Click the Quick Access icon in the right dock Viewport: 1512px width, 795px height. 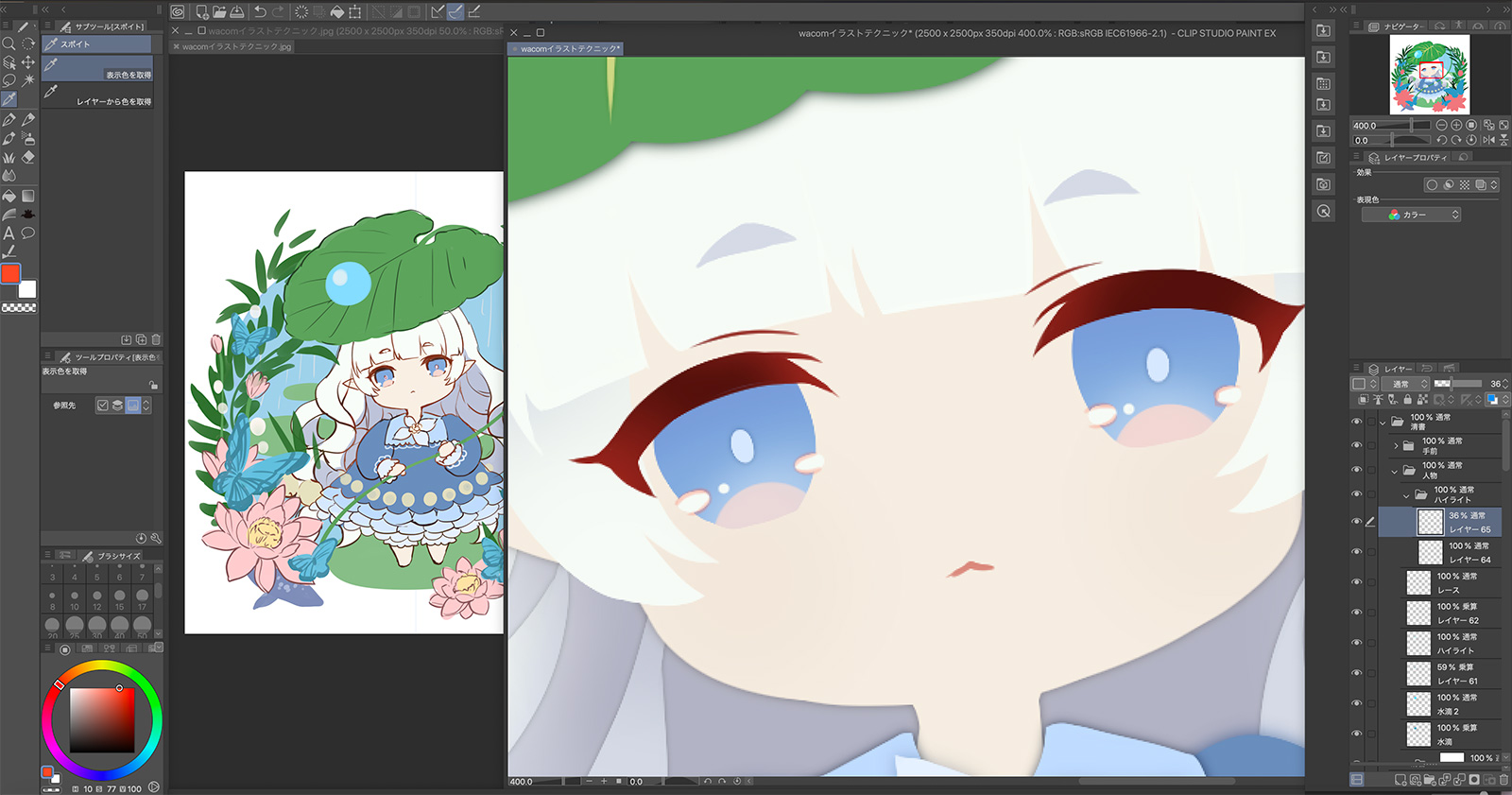(x=1324, y=211)
